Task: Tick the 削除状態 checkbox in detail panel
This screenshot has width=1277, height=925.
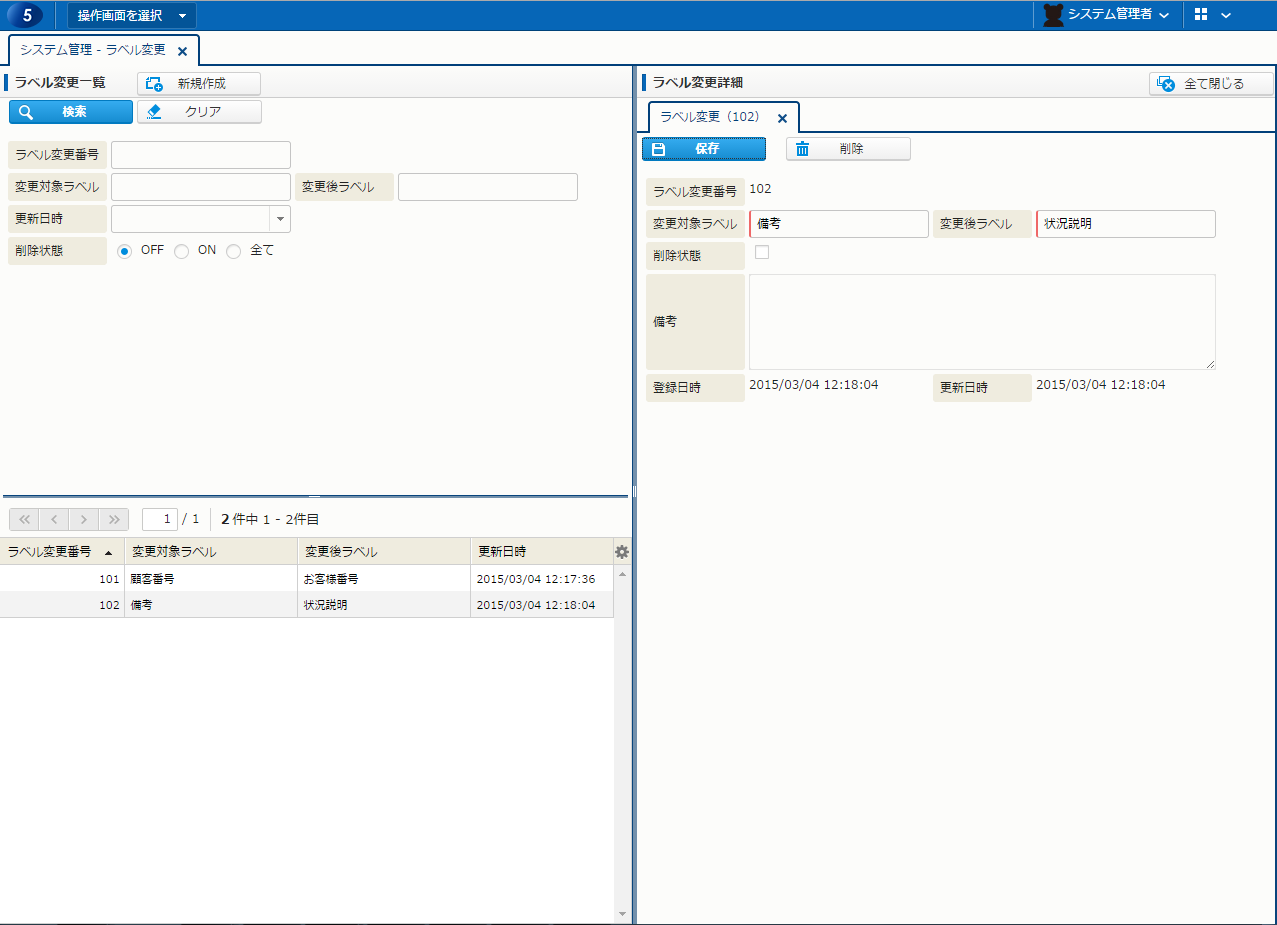Action: 762,252
